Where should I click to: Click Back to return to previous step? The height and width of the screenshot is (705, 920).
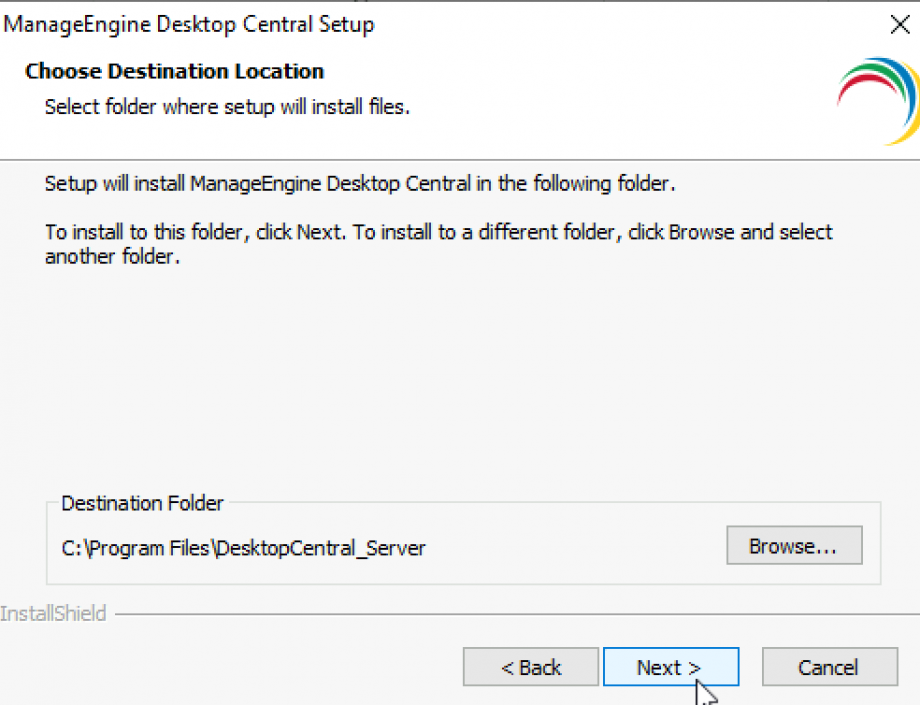(530, 667)
